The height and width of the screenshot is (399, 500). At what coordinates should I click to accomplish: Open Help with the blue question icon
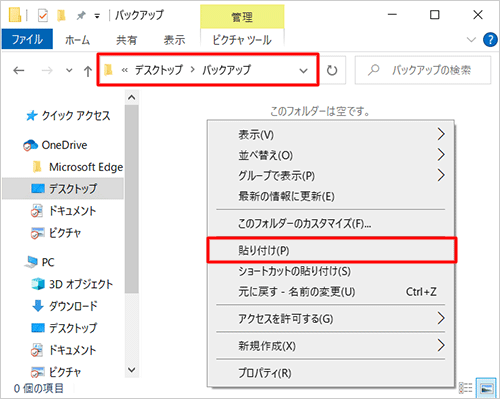click(490, 40)
